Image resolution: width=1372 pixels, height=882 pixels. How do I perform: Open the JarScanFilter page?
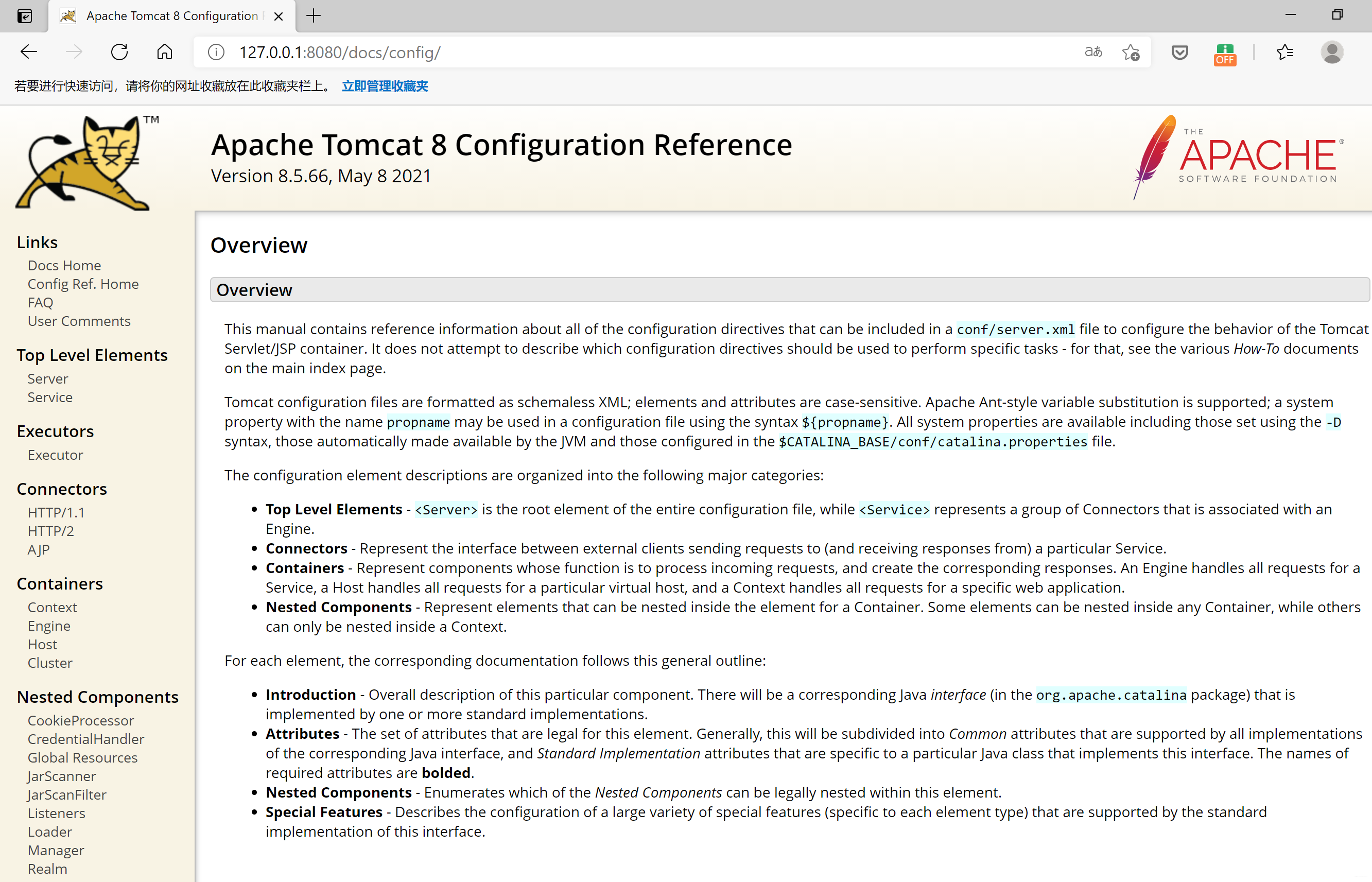pos(66,794)
